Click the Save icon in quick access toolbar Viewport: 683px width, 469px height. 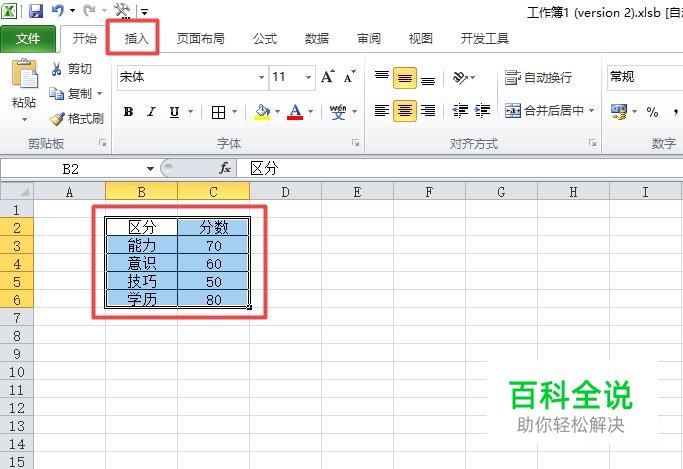36,10
